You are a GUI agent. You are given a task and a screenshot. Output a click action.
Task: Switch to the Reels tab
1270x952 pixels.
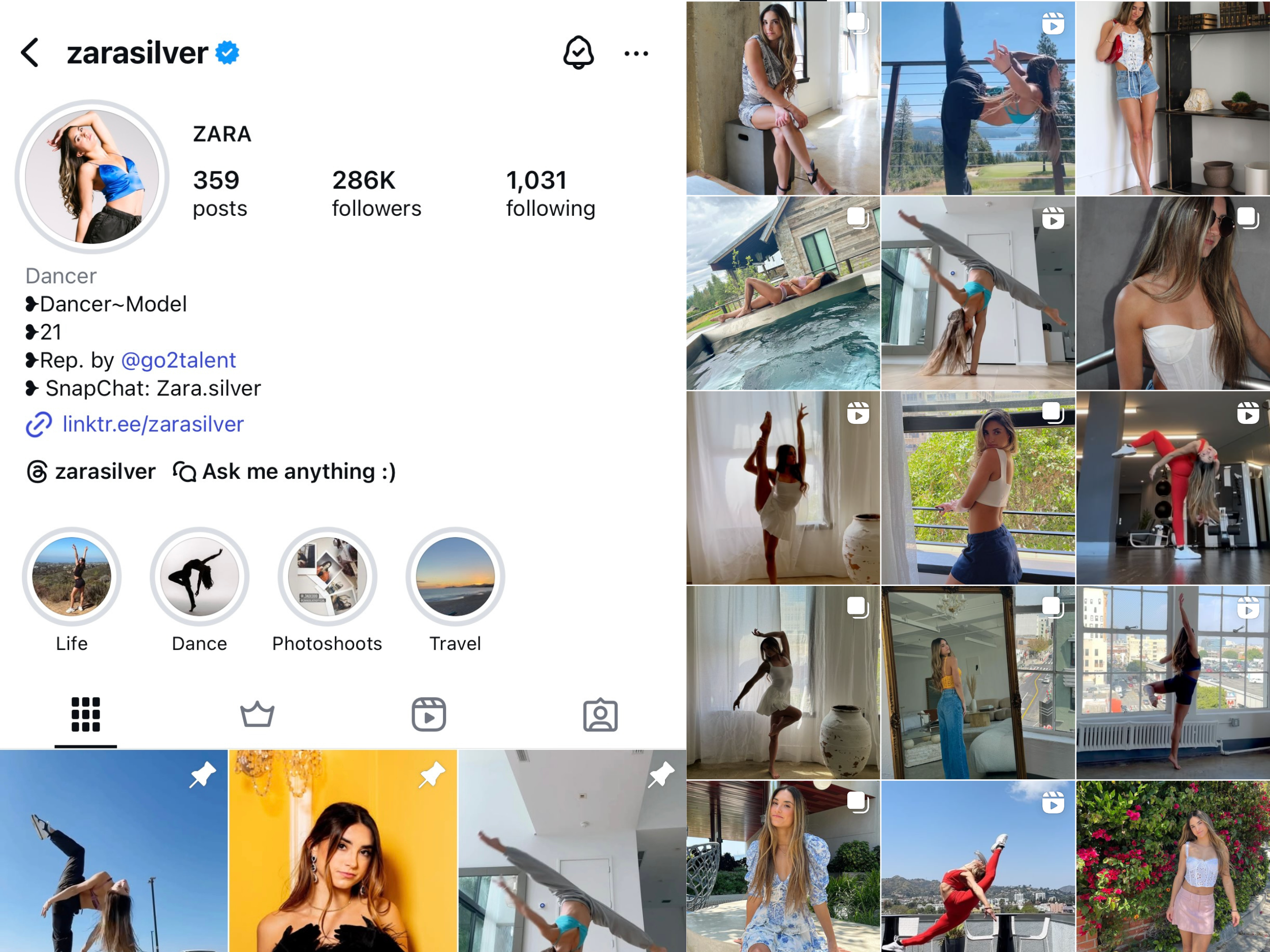(429, 714)
